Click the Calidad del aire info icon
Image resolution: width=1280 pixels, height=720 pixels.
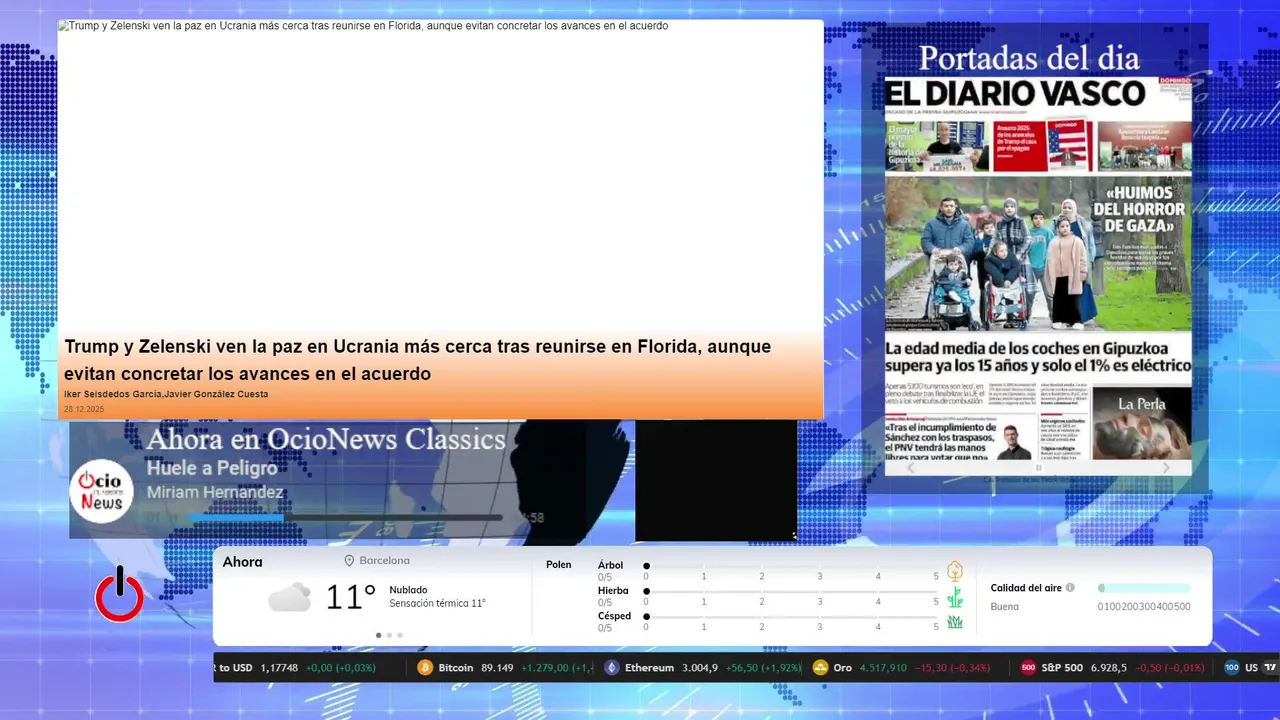(1070, 588)
